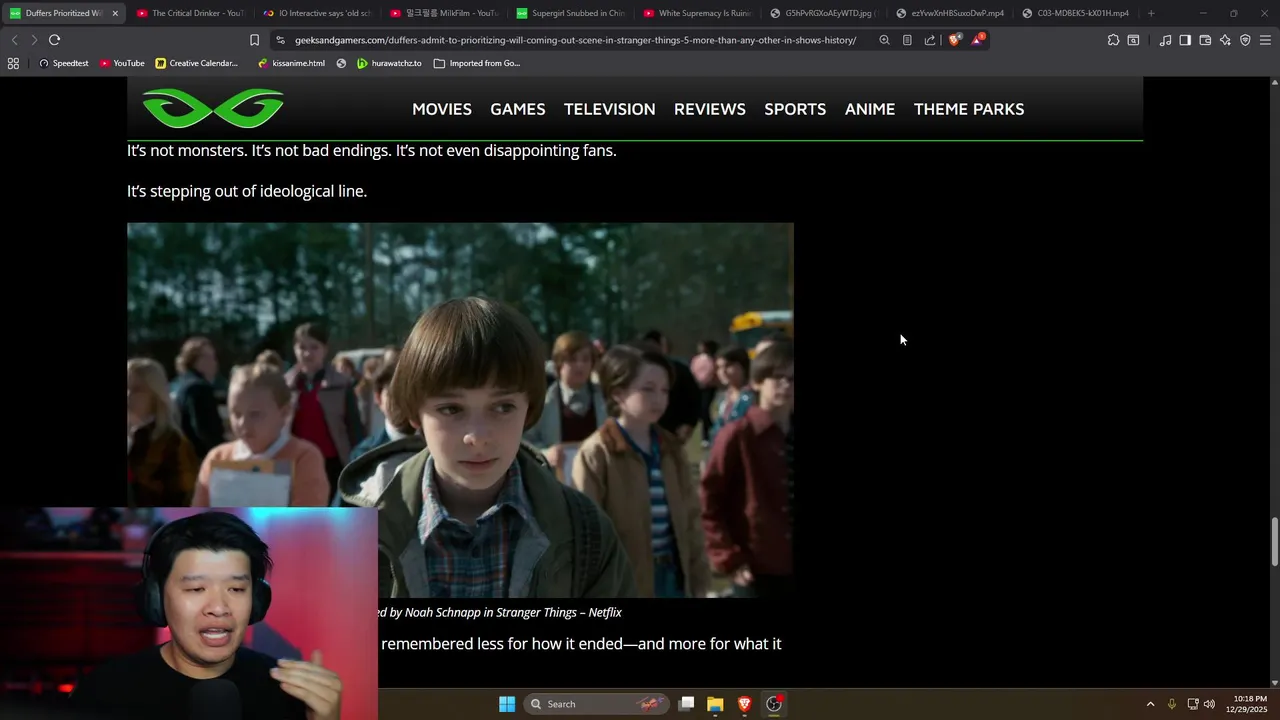Screen dimensions: 1280x720
Task: Click the Will Byers article image
Action: [x=460, y=410]
